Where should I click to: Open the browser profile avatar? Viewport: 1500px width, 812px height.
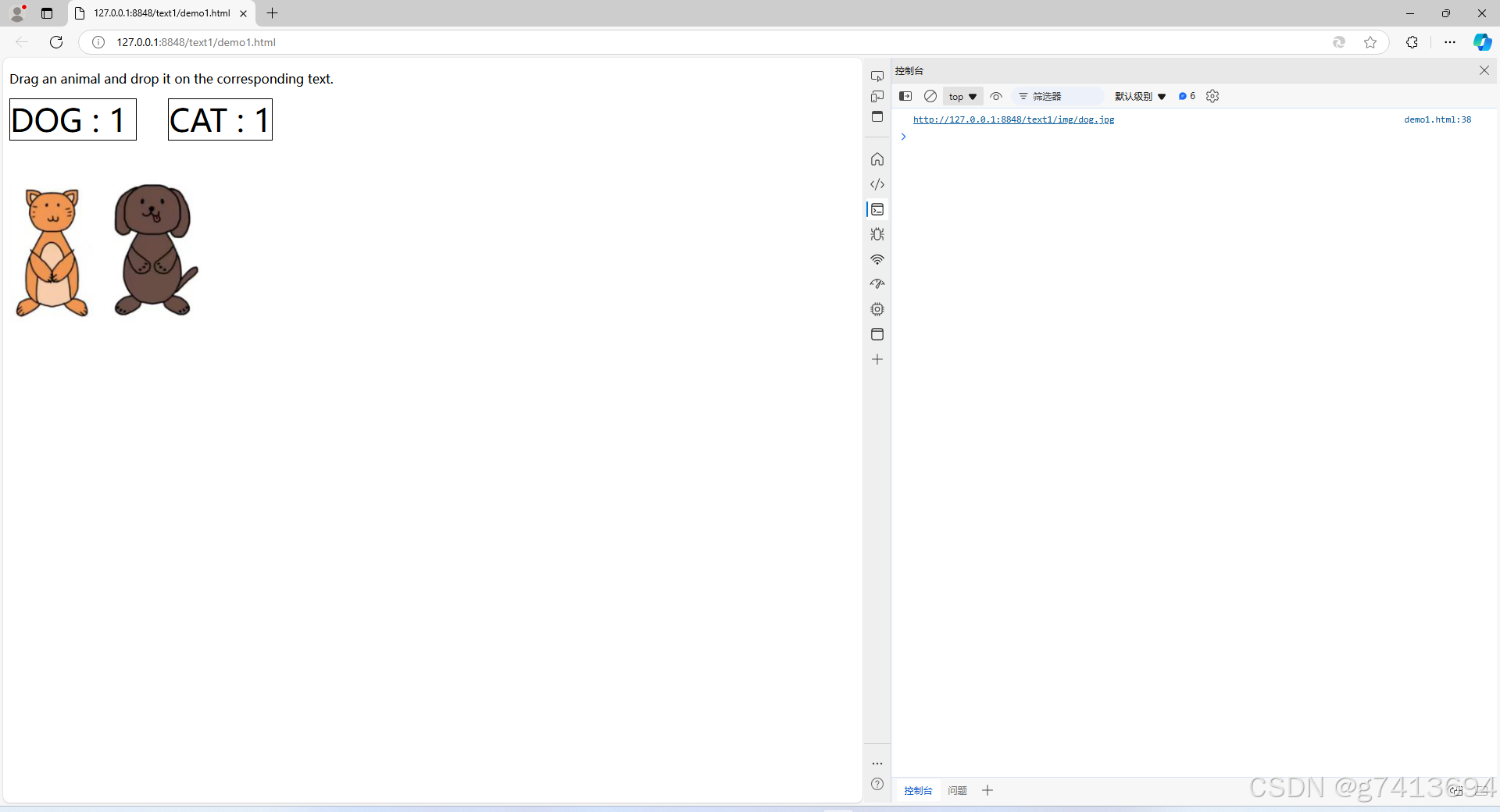tap(17, 13)
